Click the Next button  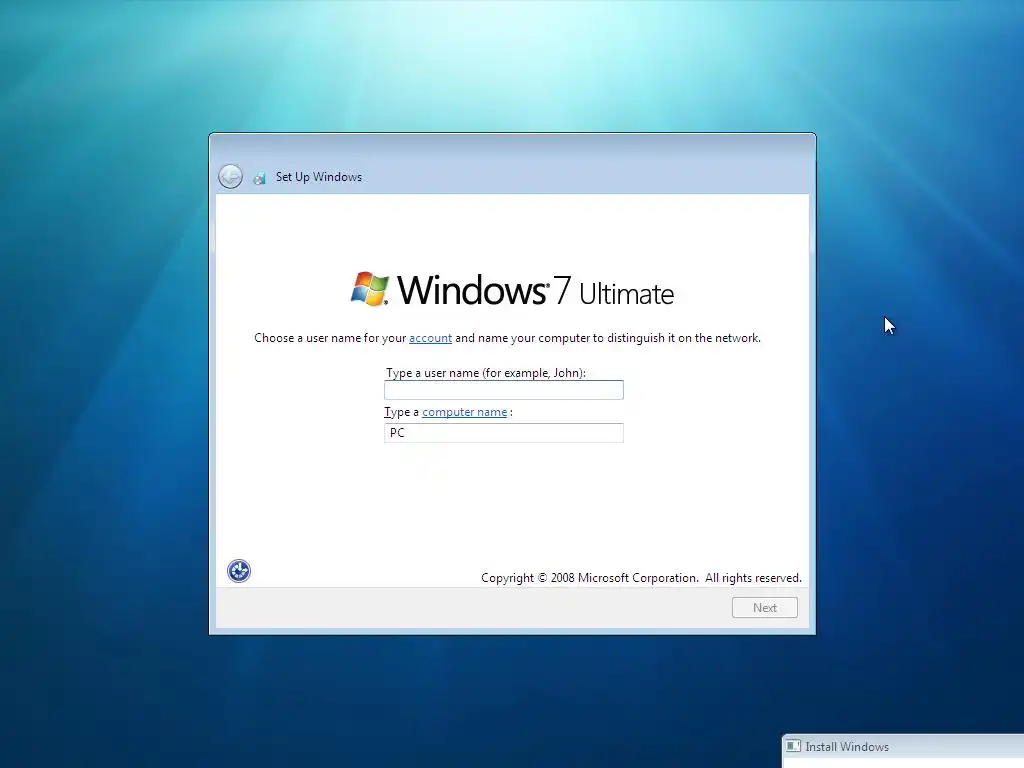pos(765,608)
